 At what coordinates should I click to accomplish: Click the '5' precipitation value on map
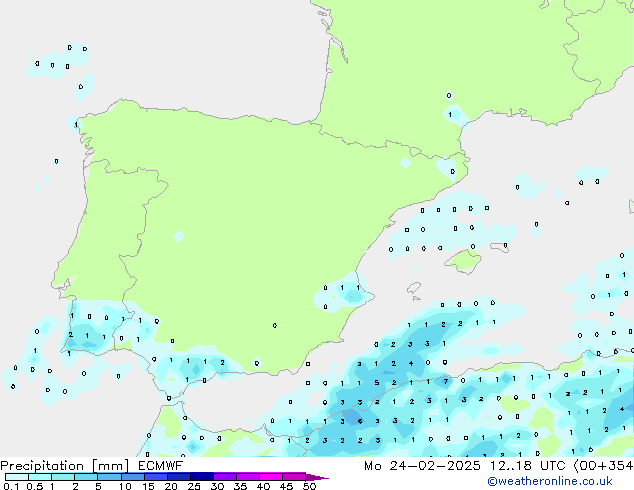pyautogui.click(x=377, y=382)
